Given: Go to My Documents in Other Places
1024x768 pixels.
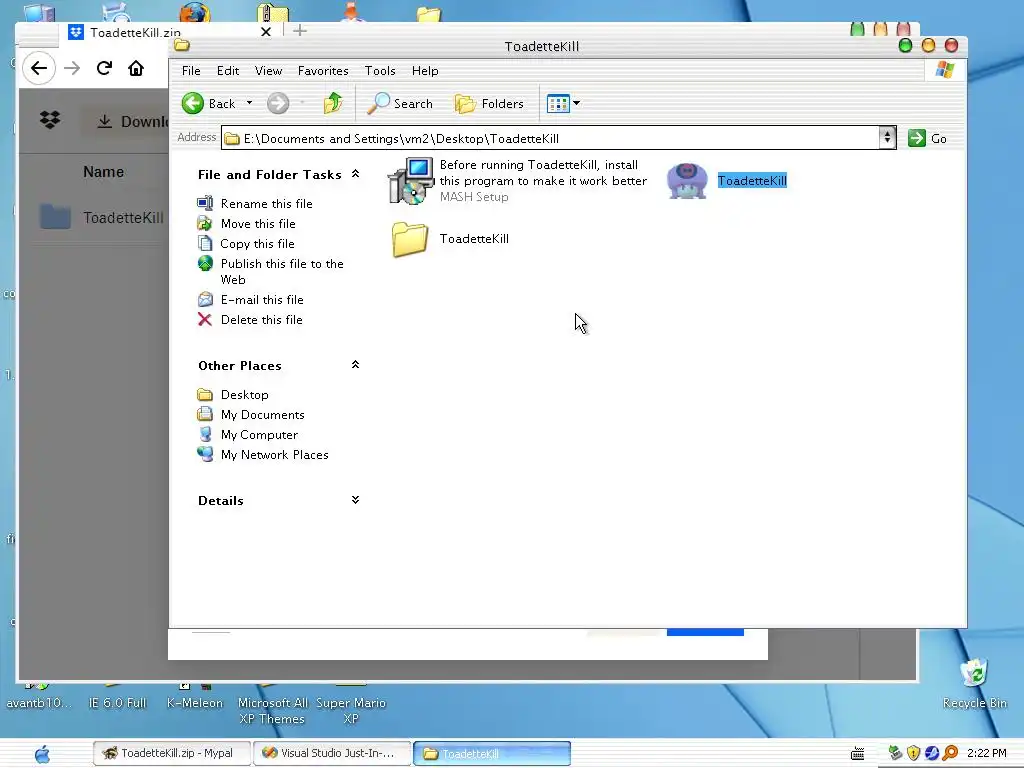Looking at the screenshot, I should 263,415.
